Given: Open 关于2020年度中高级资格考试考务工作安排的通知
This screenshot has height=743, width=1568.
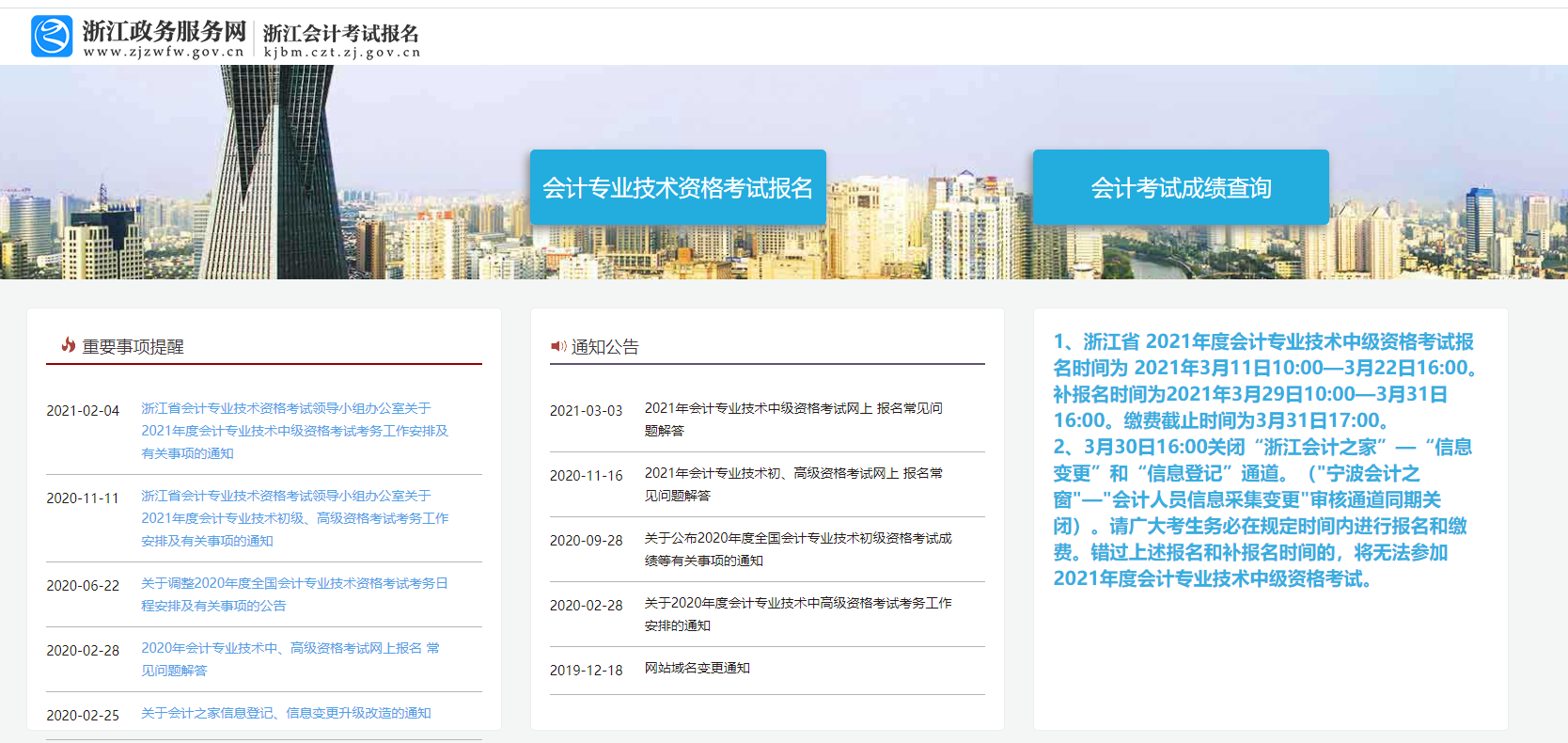Looking at the screenshot, I should 798,614.
